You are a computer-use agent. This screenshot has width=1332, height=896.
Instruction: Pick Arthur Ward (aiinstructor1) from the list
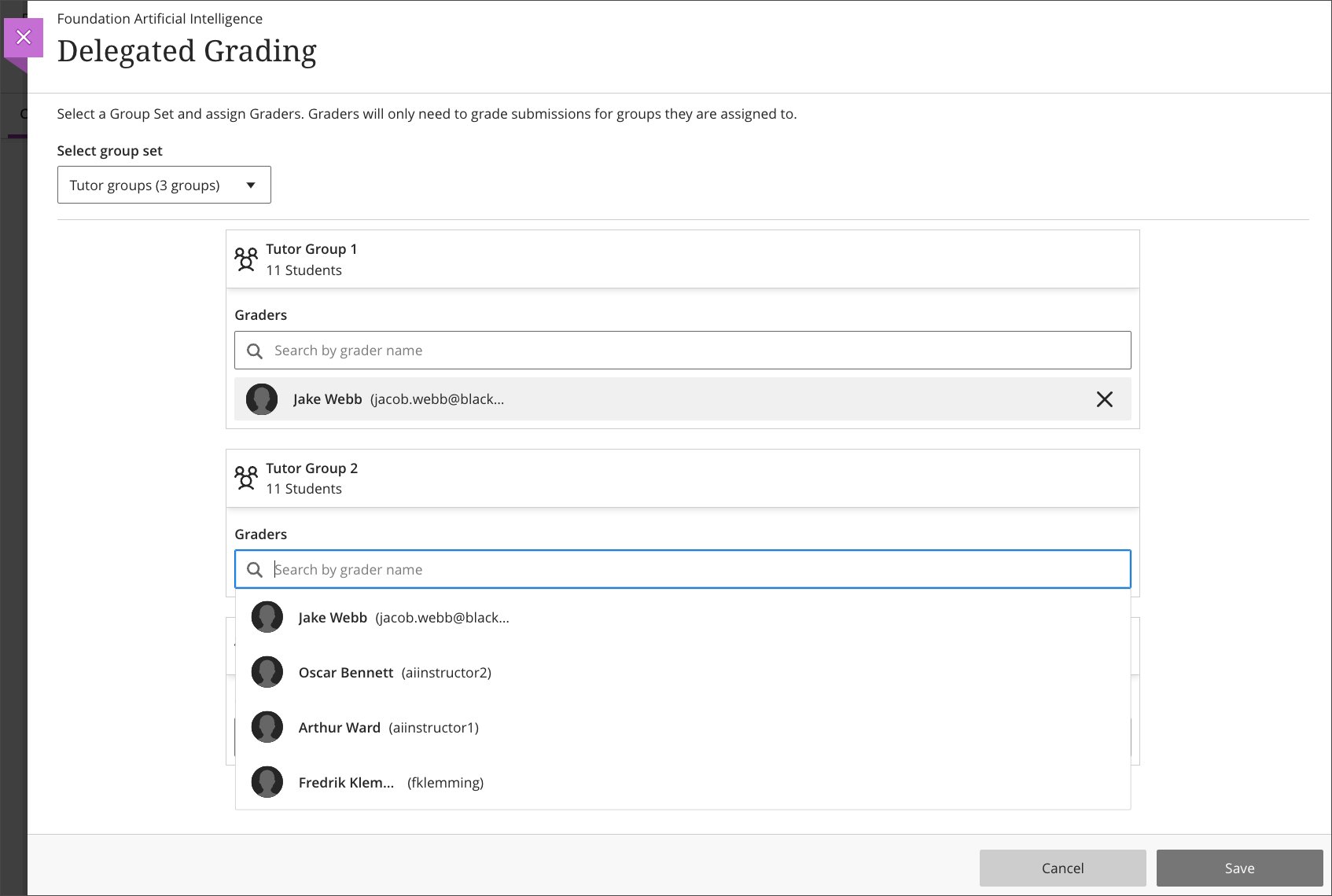(x=388, y=728)
